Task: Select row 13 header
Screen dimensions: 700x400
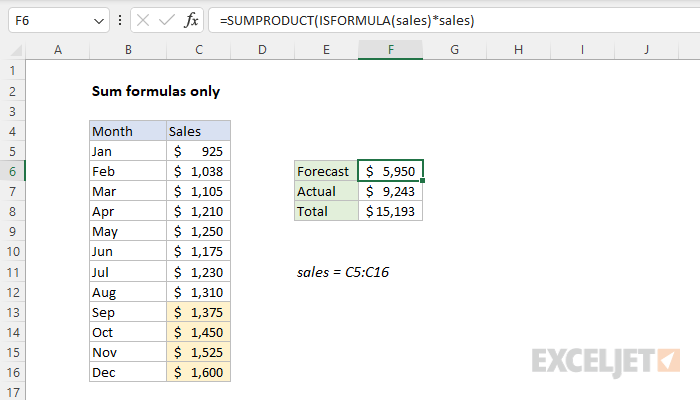Action: point(12,312)
